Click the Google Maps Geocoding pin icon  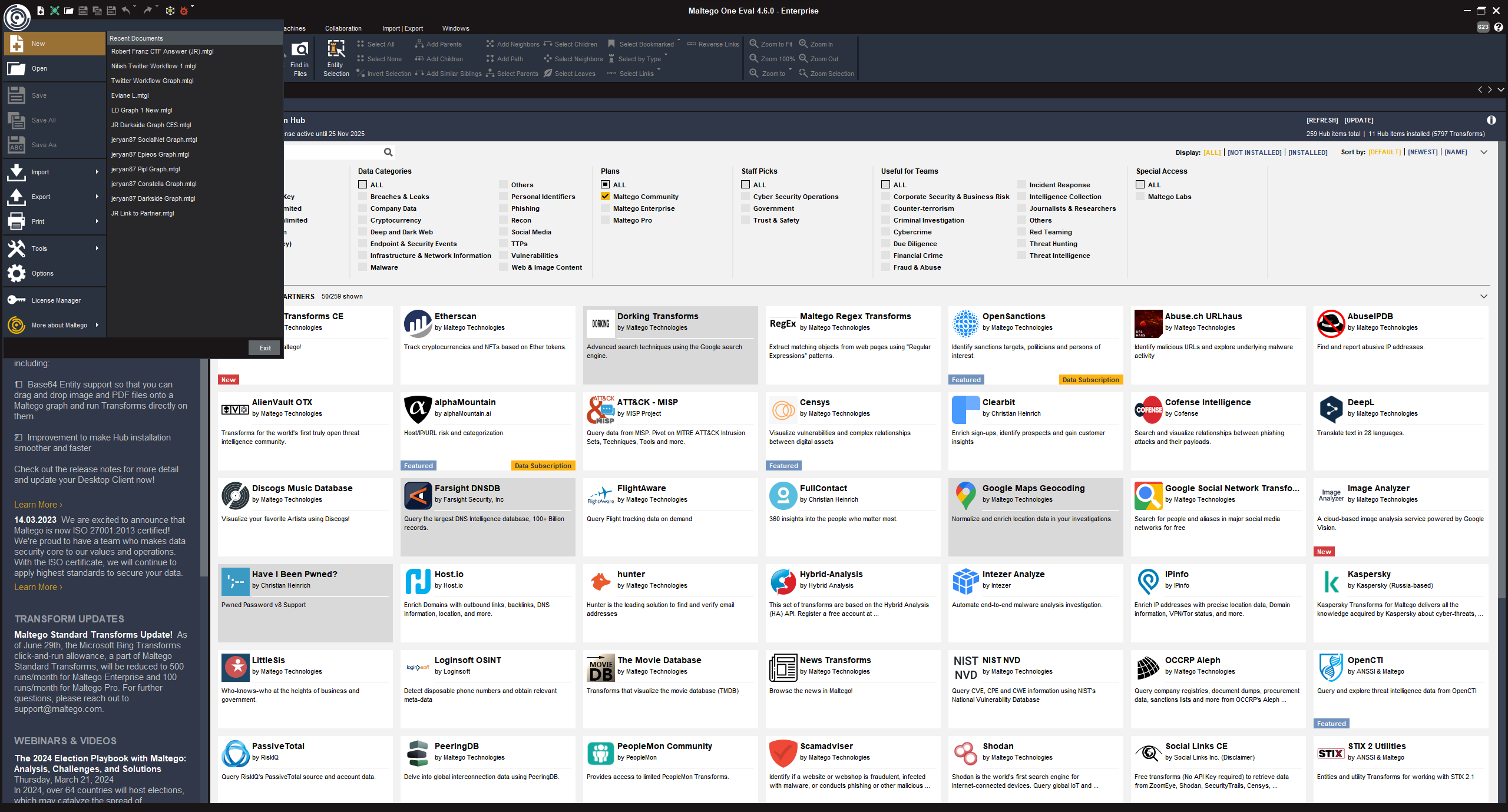(x=965, y=495)
